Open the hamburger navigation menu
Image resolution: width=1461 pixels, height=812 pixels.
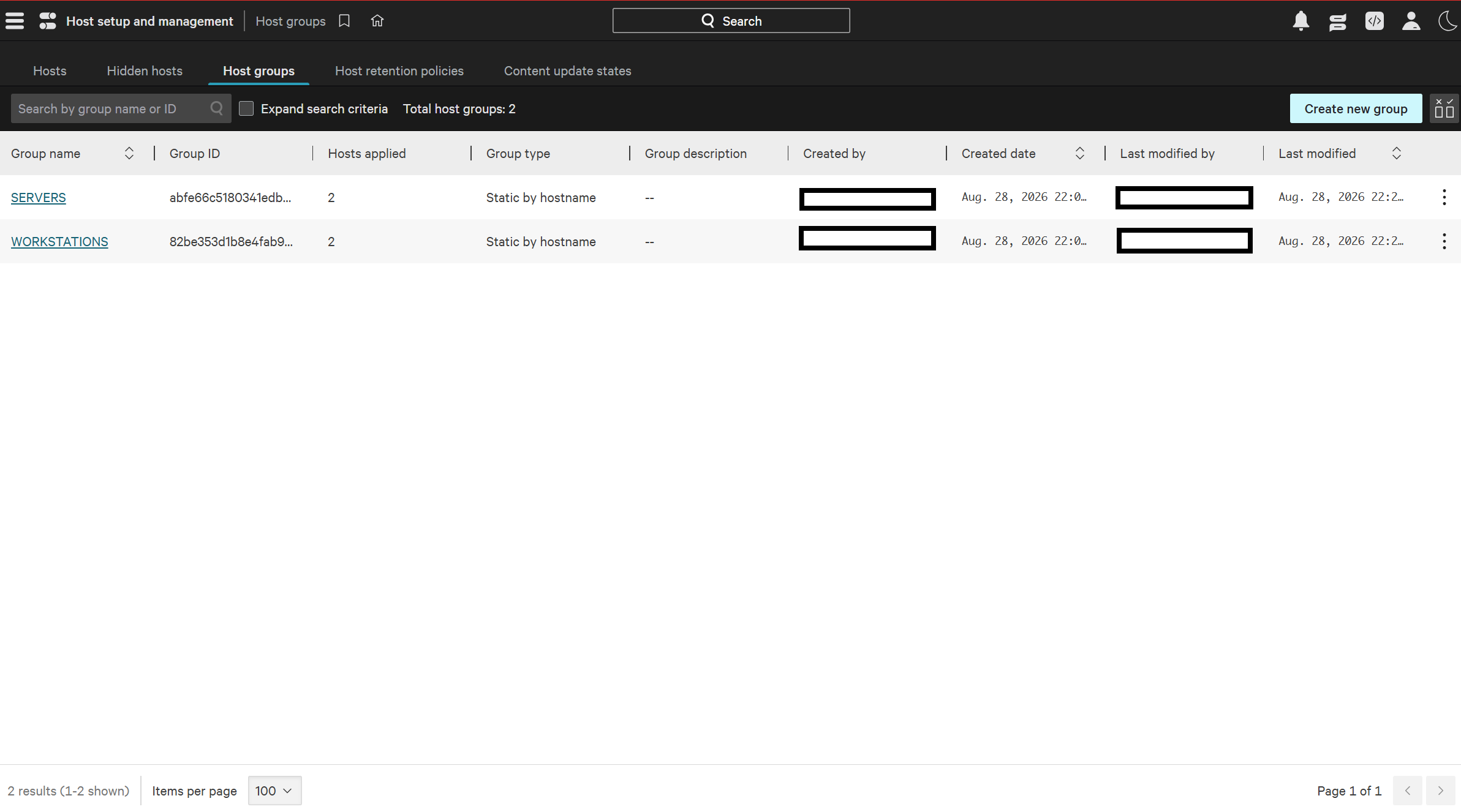tap(15, 21)
